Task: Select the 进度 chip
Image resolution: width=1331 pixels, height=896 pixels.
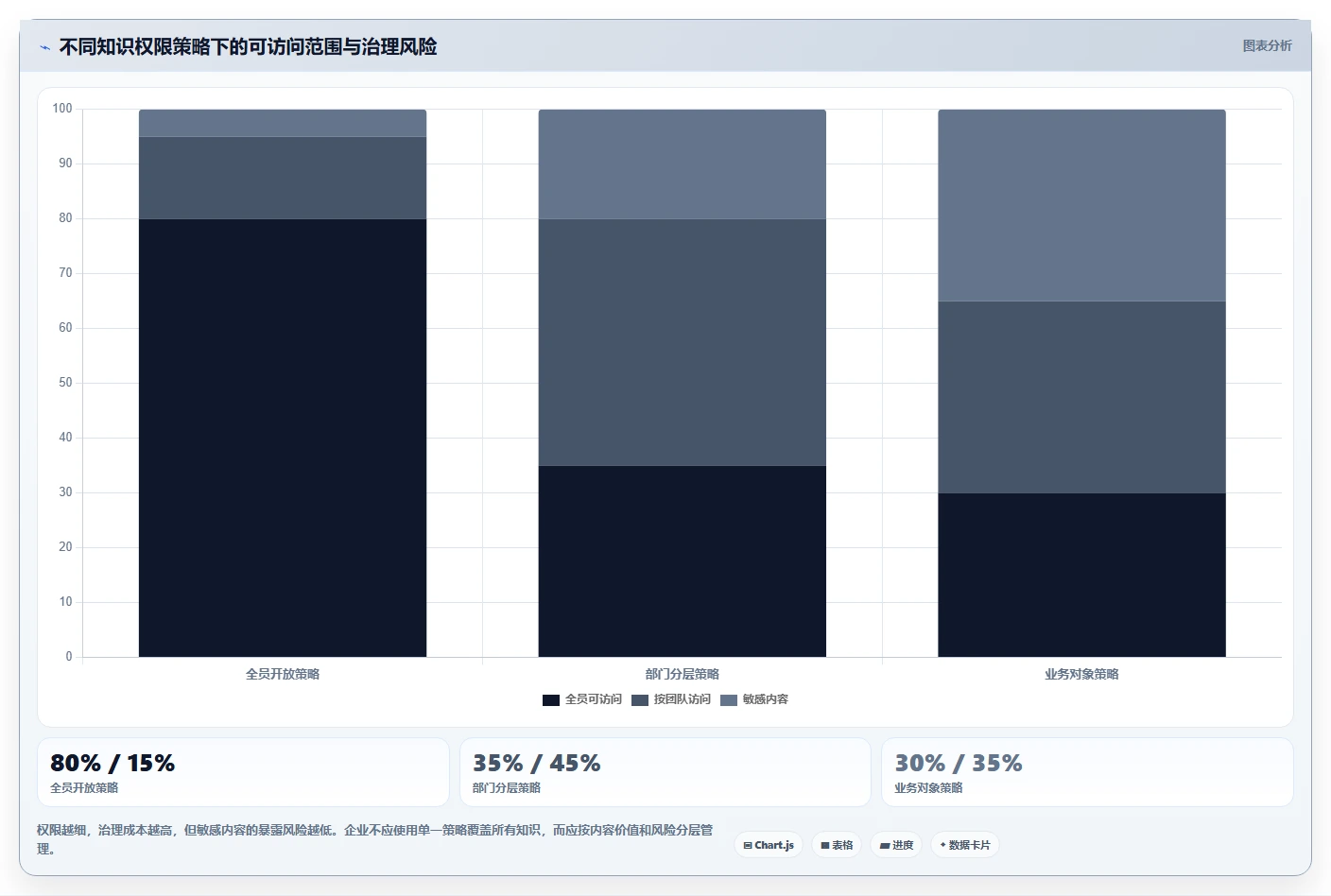Action: click(896, 845)
